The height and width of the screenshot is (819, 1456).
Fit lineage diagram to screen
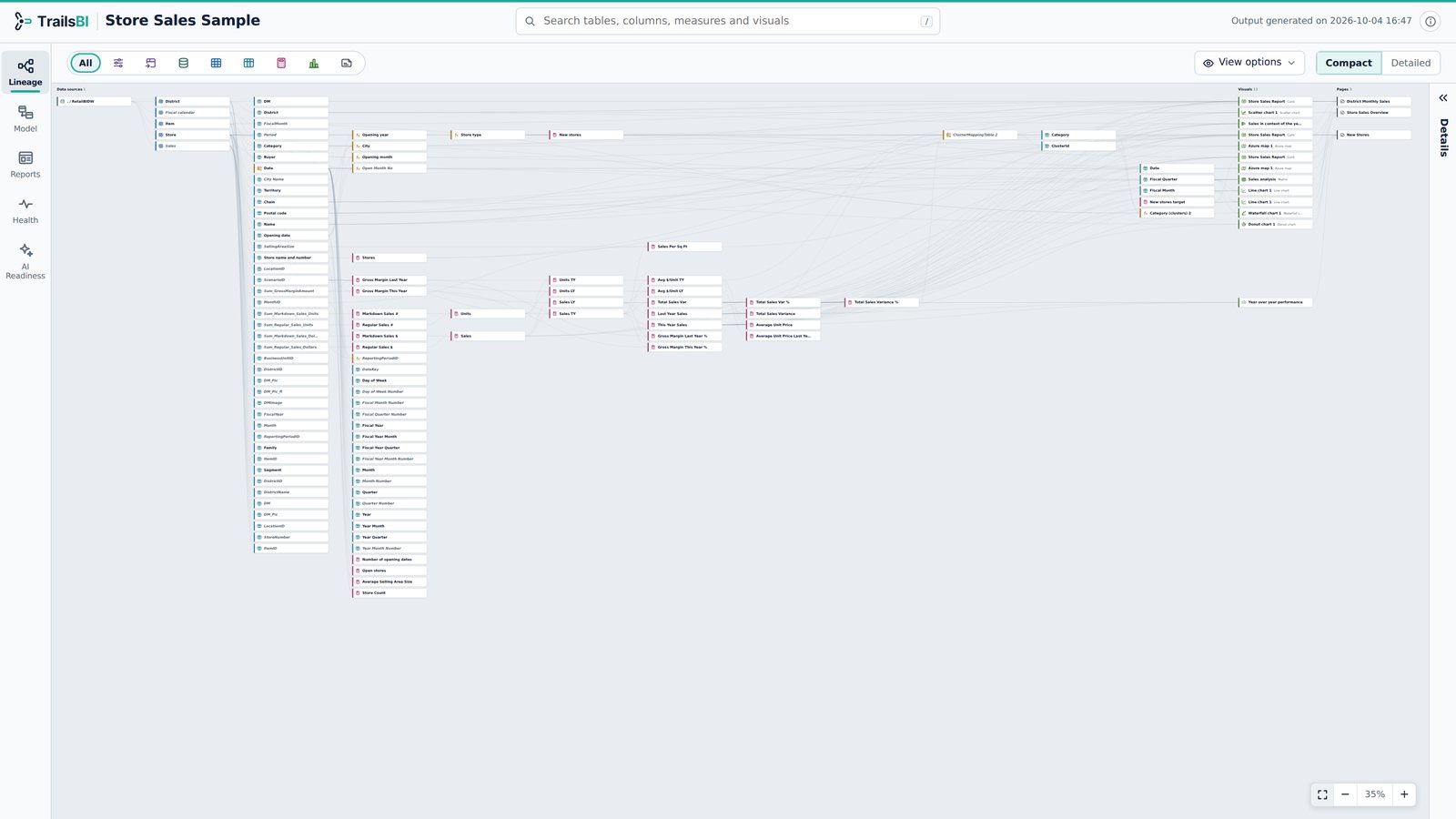[x=1322, y=794]
